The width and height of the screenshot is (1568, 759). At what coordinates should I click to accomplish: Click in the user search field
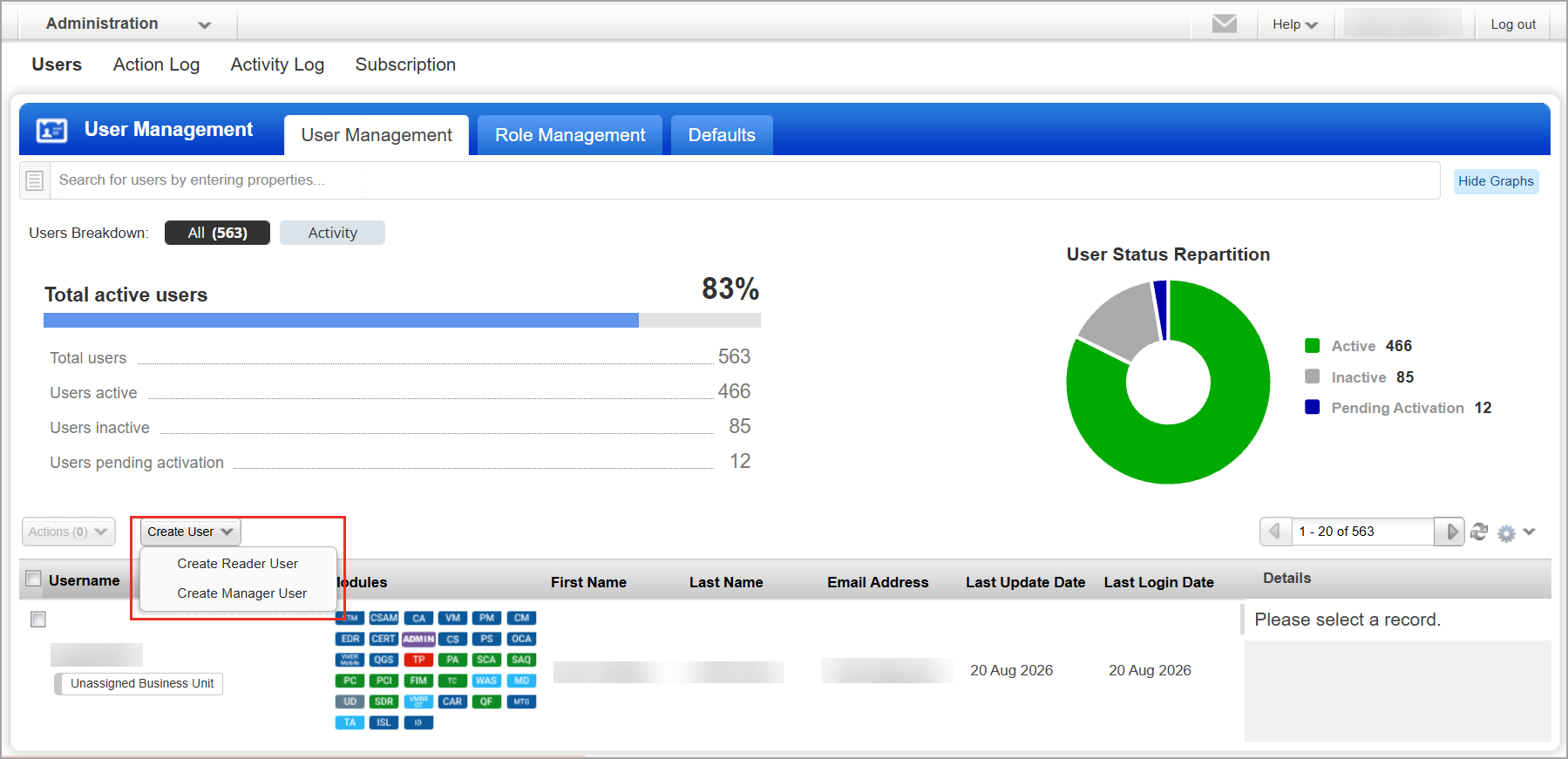(x=744, y=180)
